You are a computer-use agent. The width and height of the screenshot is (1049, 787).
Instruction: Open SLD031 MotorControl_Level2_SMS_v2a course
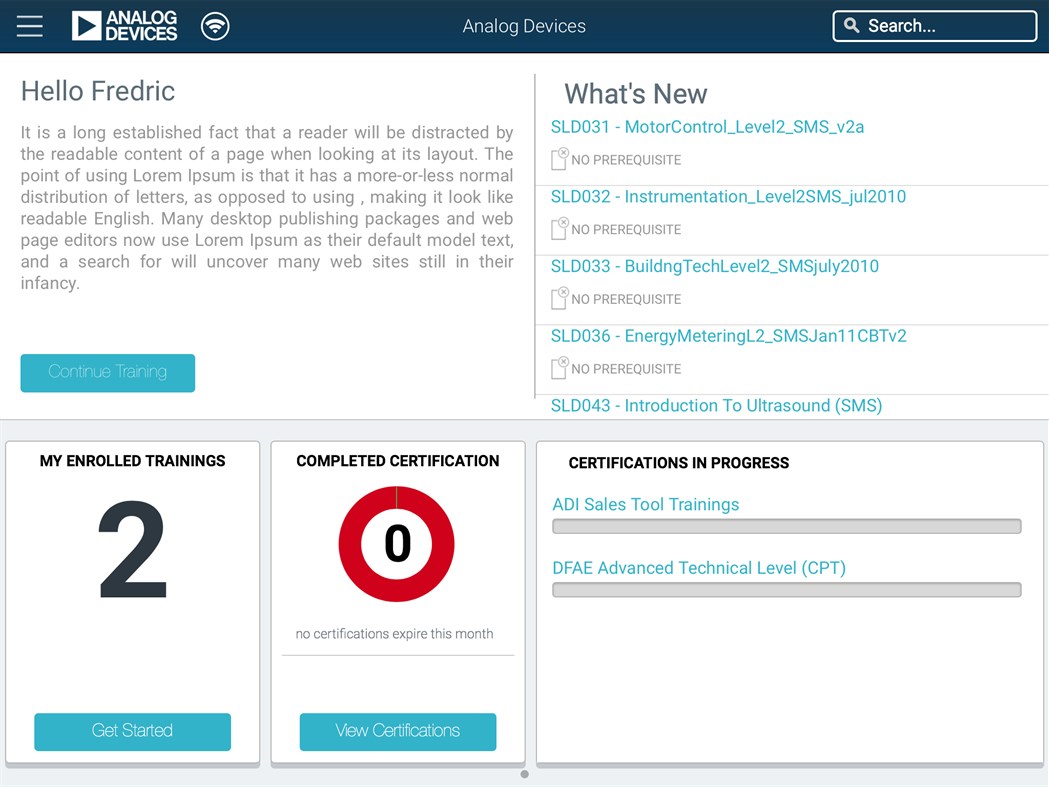(x=707, y=126)
